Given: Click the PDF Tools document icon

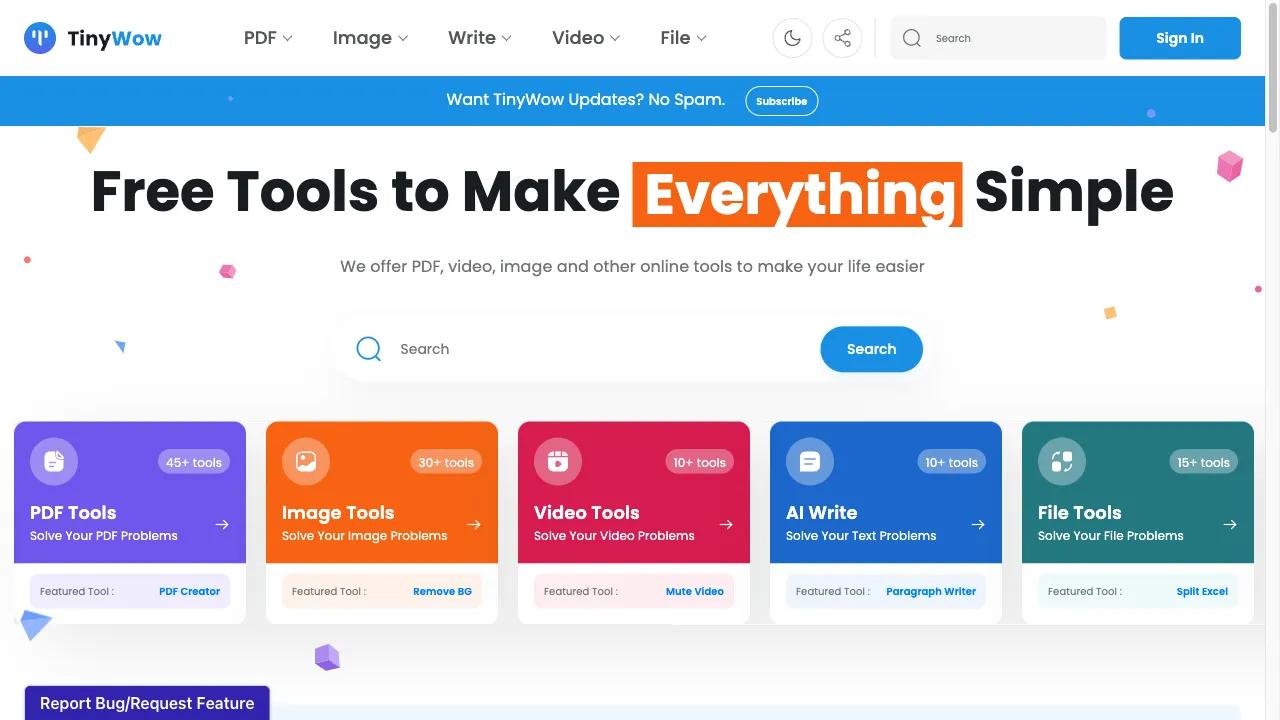Looking at the screenshot, I should [x=54, y=461].
